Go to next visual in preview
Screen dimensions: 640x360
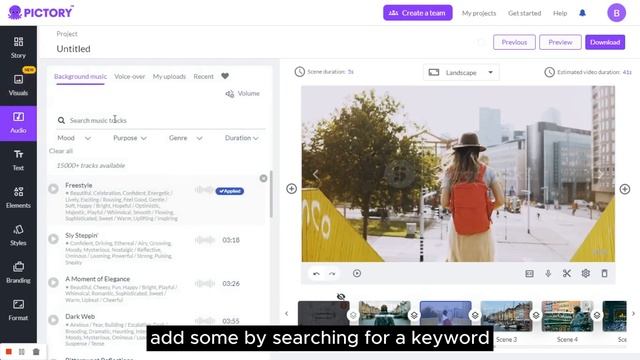[601, 174]
